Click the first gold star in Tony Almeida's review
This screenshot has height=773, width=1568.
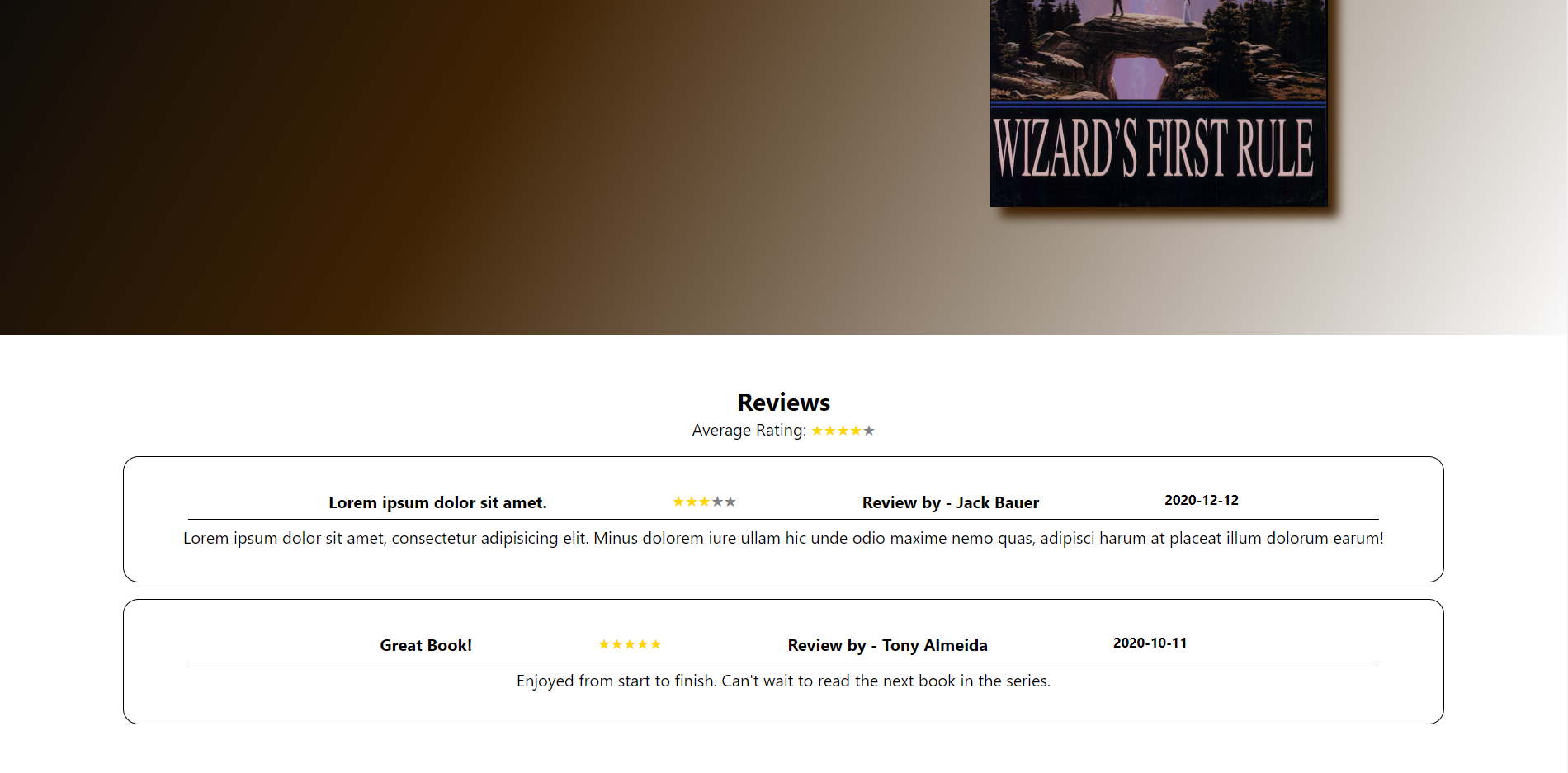click(x=604, y=644)
